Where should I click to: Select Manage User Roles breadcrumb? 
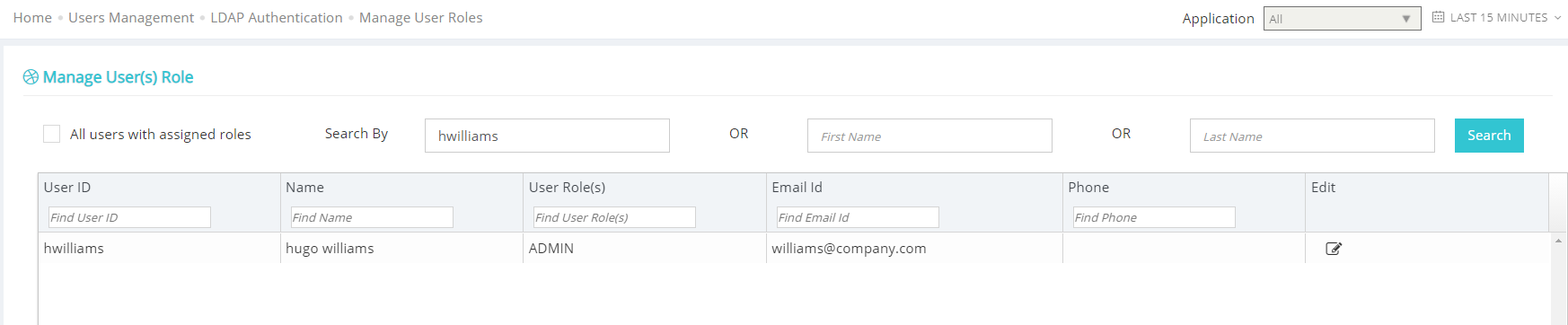[421, 18]
